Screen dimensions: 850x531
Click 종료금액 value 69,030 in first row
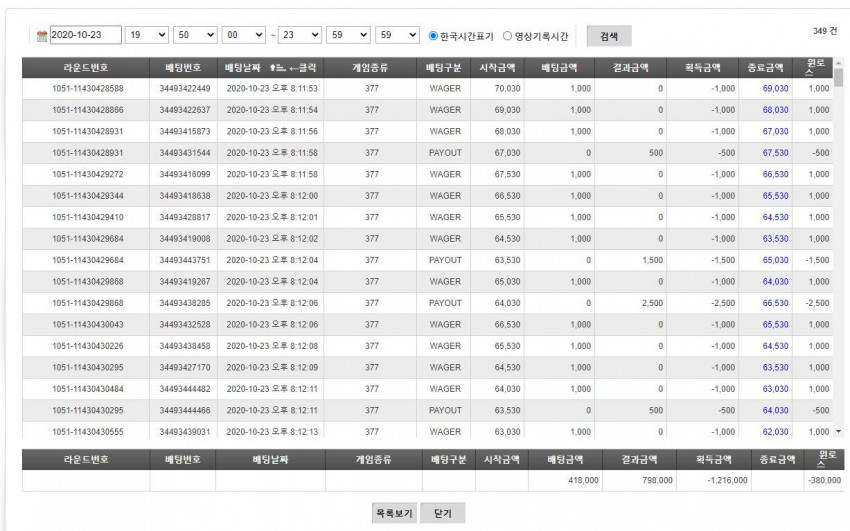click(775, 88)
